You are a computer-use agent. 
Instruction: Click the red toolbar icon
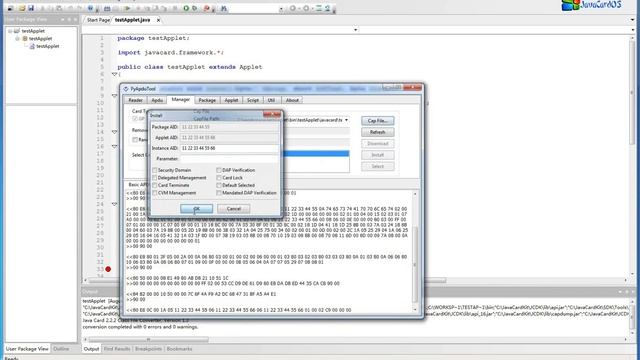point(207,8)
